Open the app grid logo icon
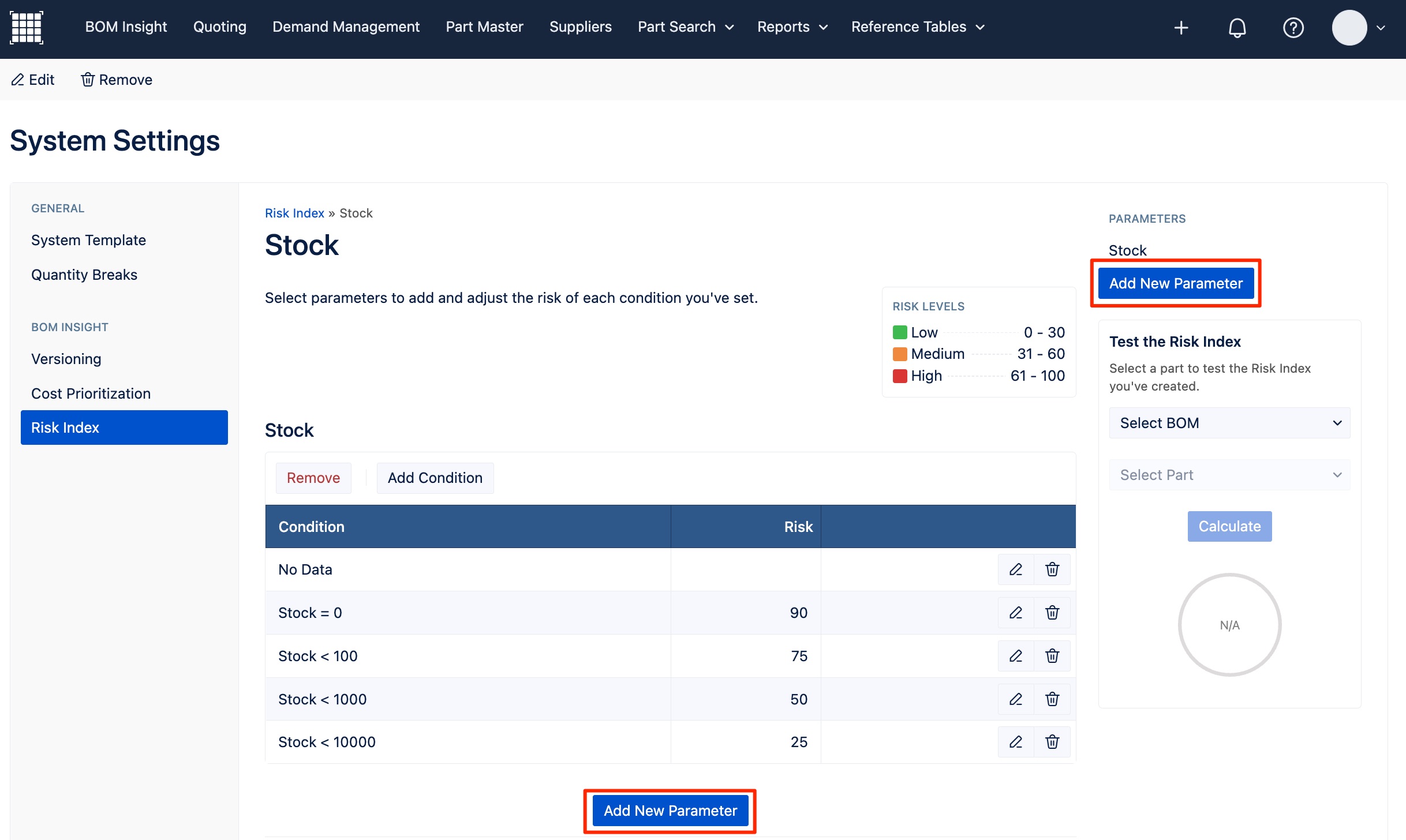Image resolution: width=1406 pixels, height=840 pixels. click(27, 27)
